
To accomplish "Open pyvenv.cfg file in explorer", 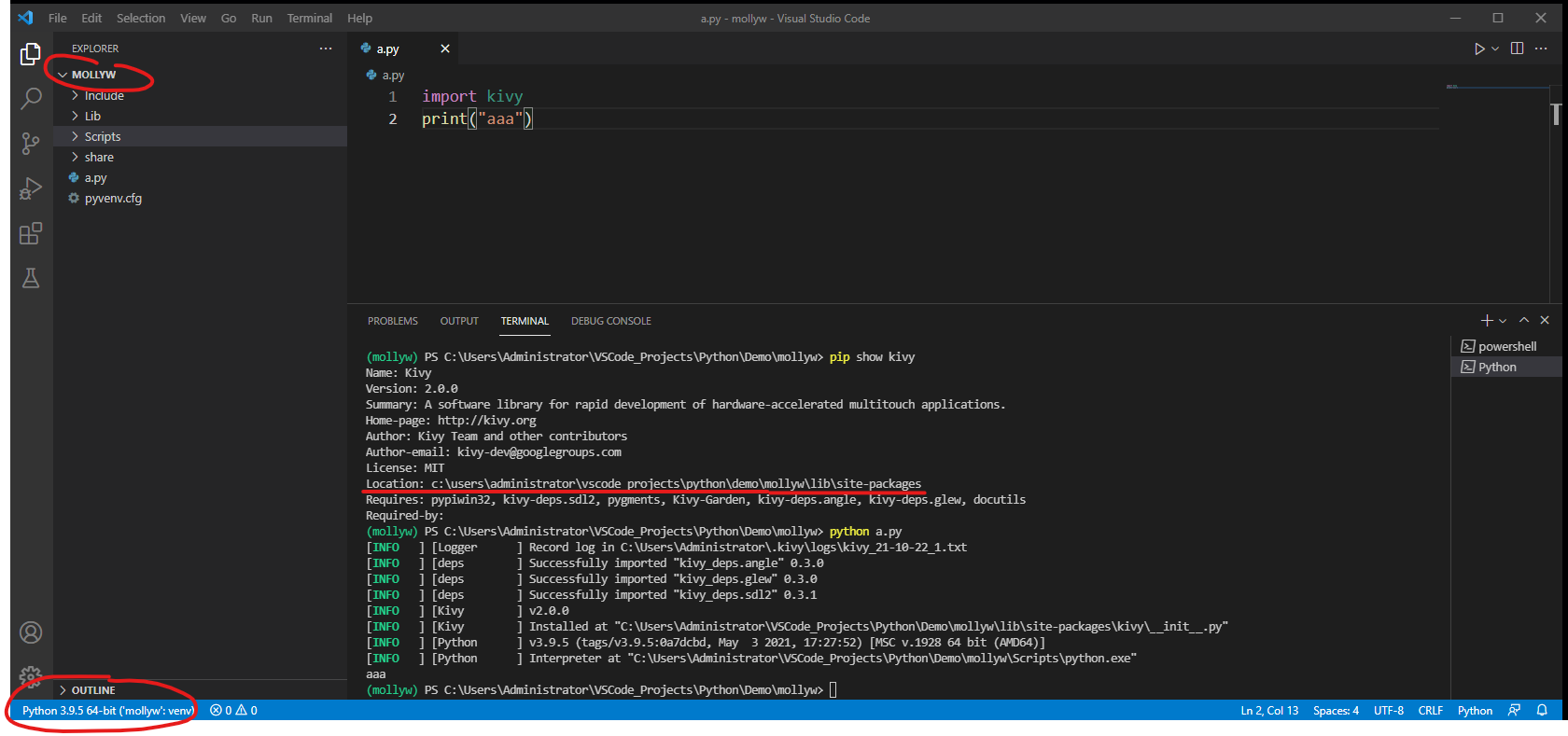I will 200,198.
